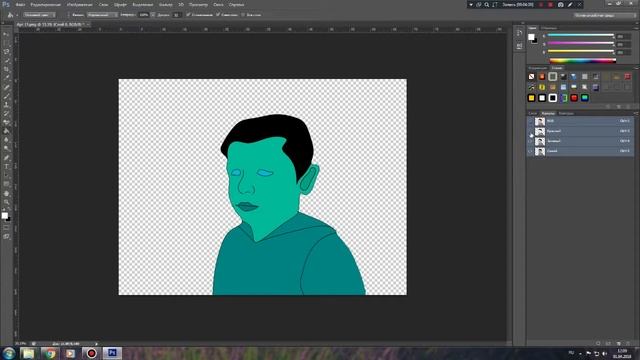
Task: Delete channel using trash icon in Channels panel
Action: point(628,344)
